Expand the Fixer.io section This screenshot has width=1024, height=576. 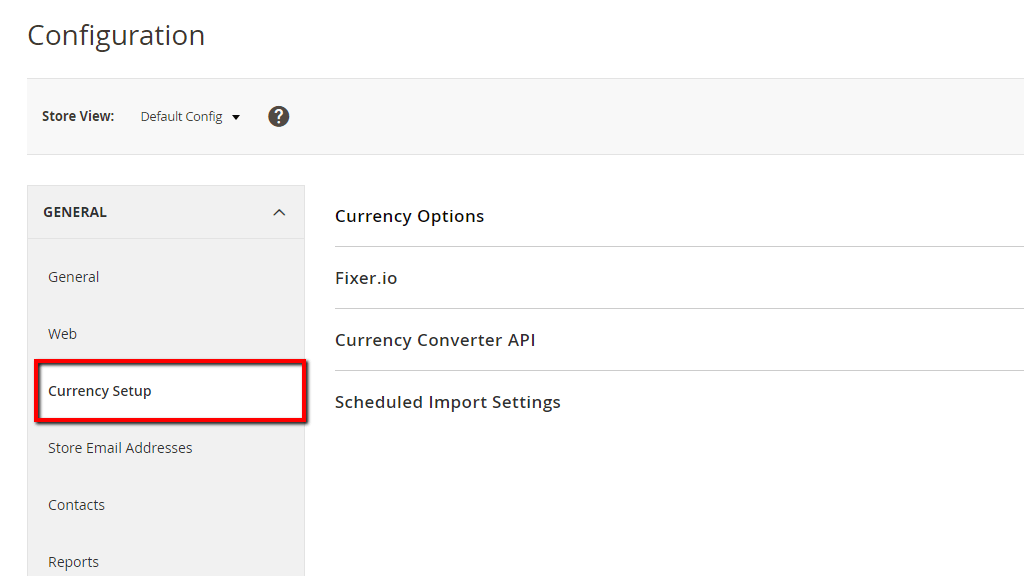[366, 278]
